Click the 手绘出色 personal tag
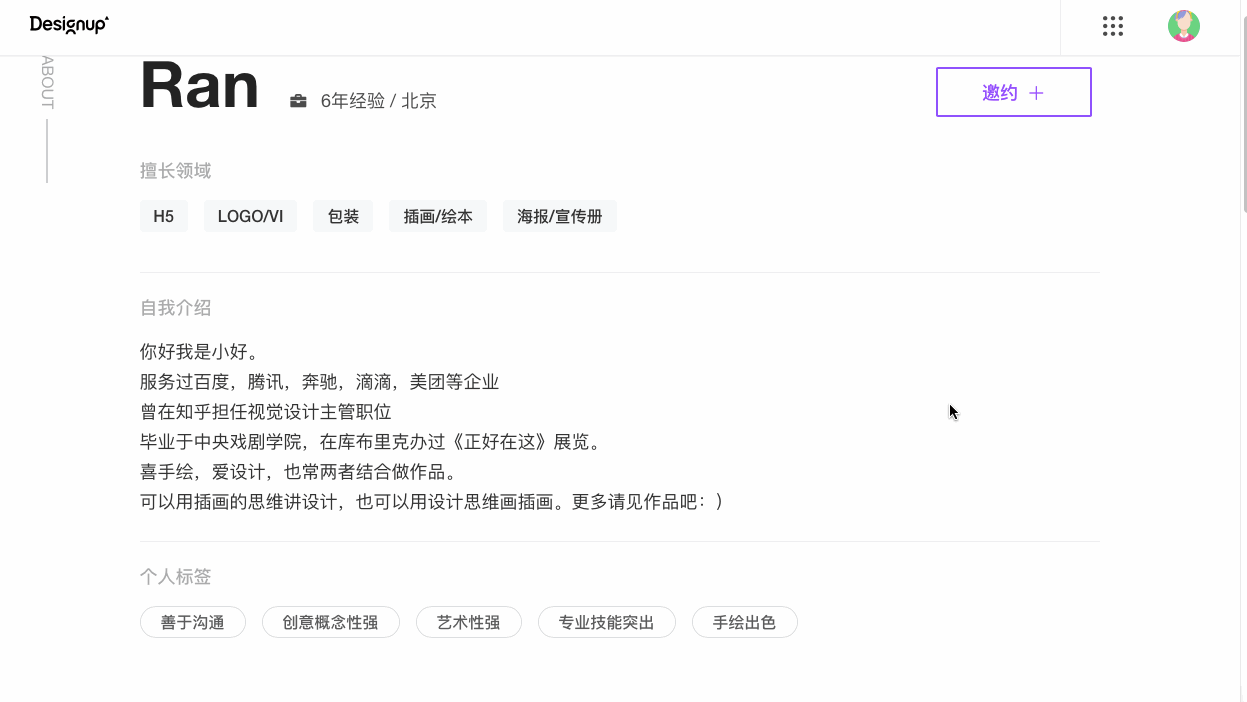 click(x=744, y=622)
